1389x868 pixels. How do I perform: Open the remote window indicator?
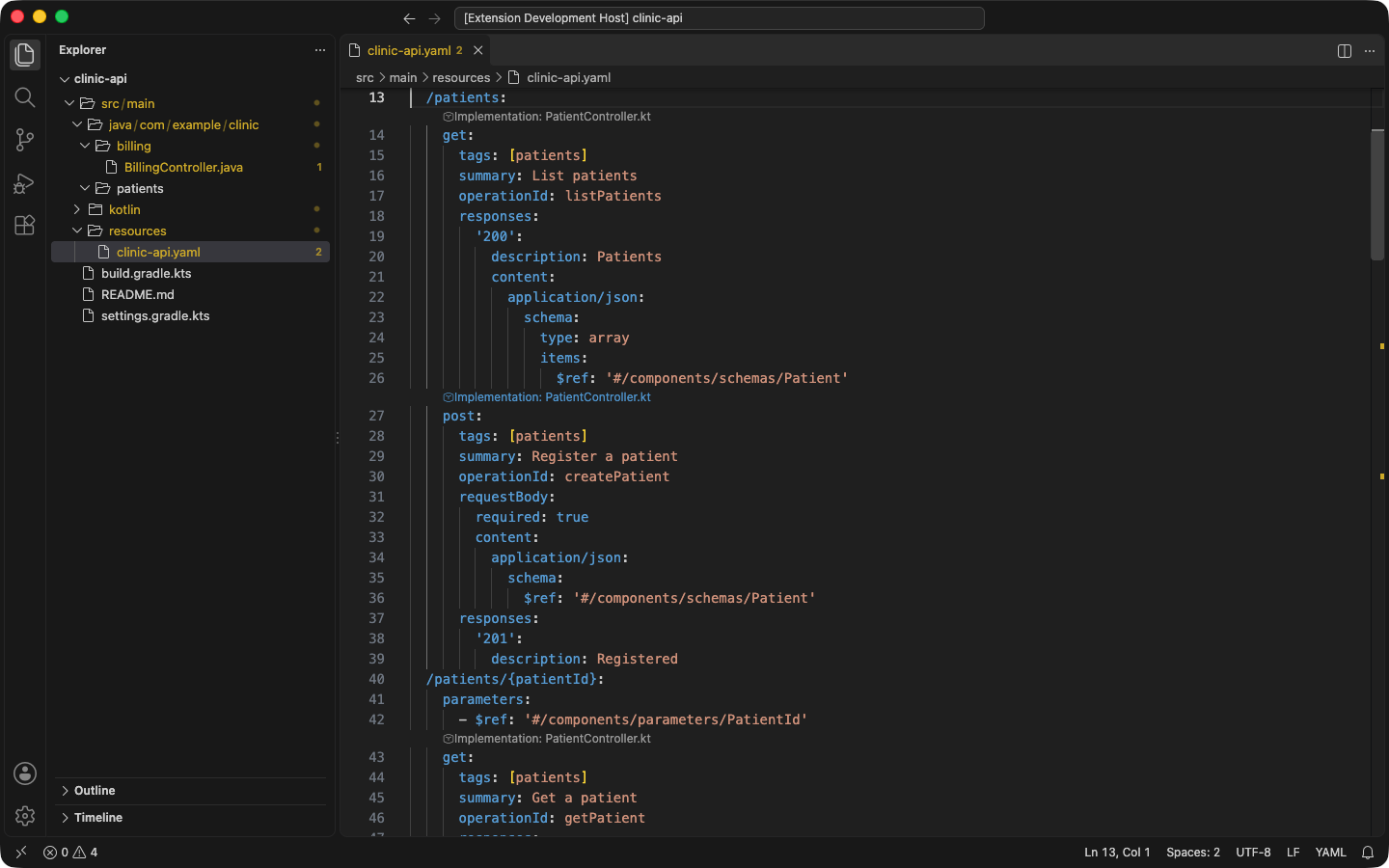click(x=21, y=853)
